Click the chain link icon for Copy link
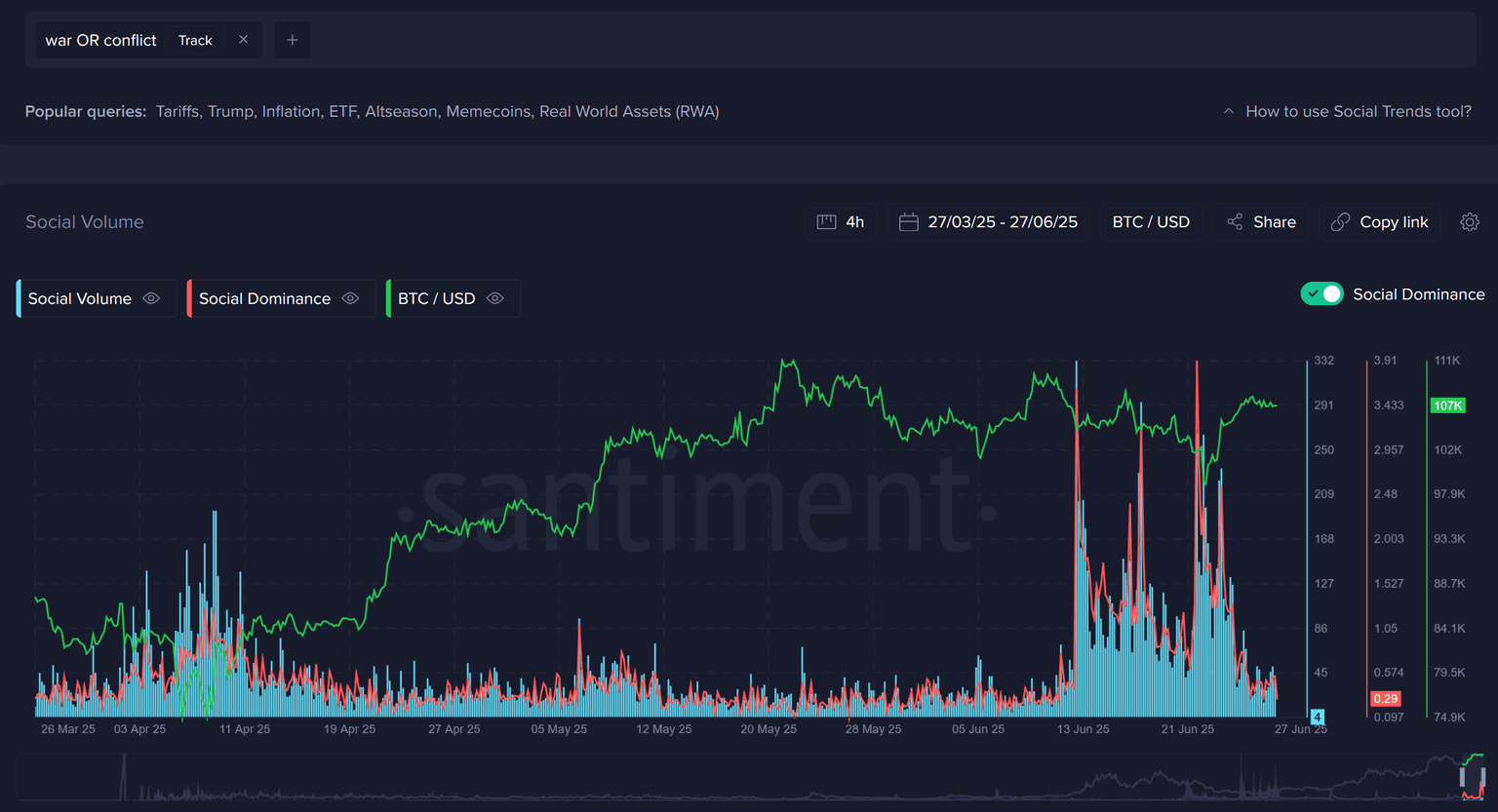 pos(1341,222)
